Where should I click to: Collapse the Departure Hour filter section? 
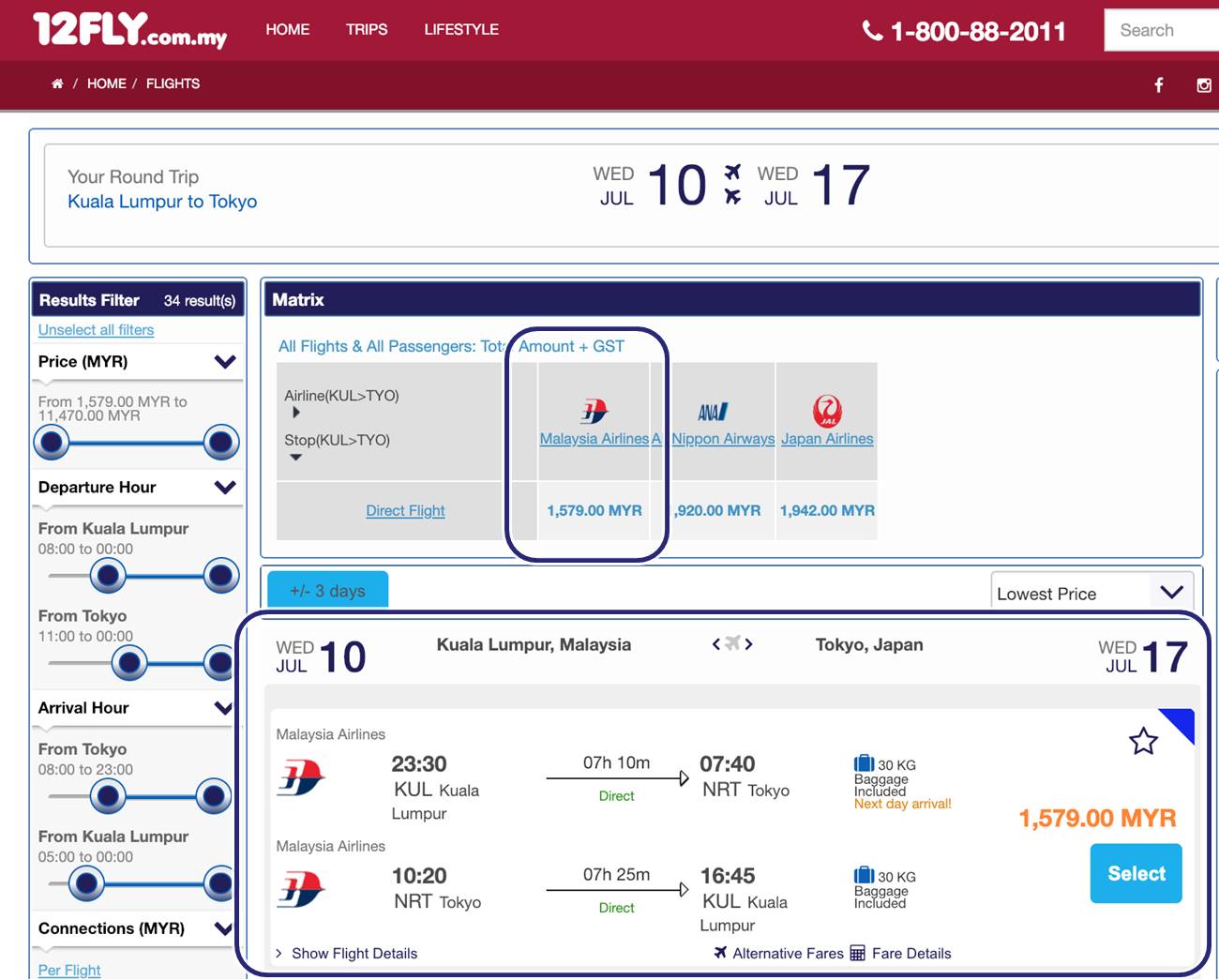(x=225, y=488)
